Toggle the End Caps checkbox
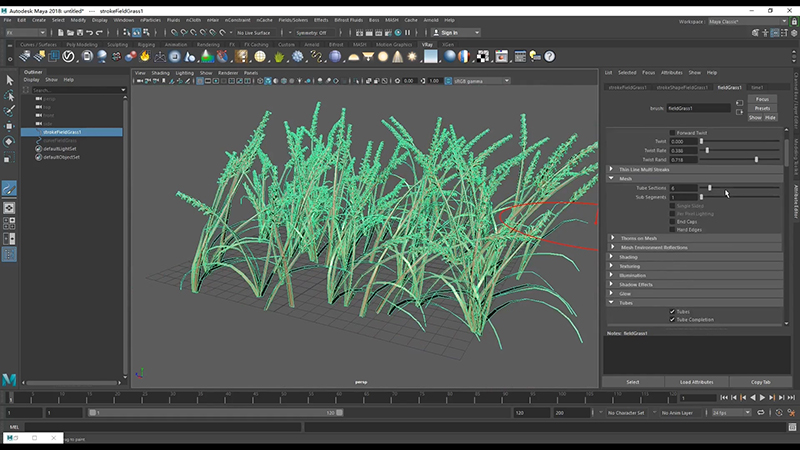The image size is (800, 450). [x=672, y=221]
